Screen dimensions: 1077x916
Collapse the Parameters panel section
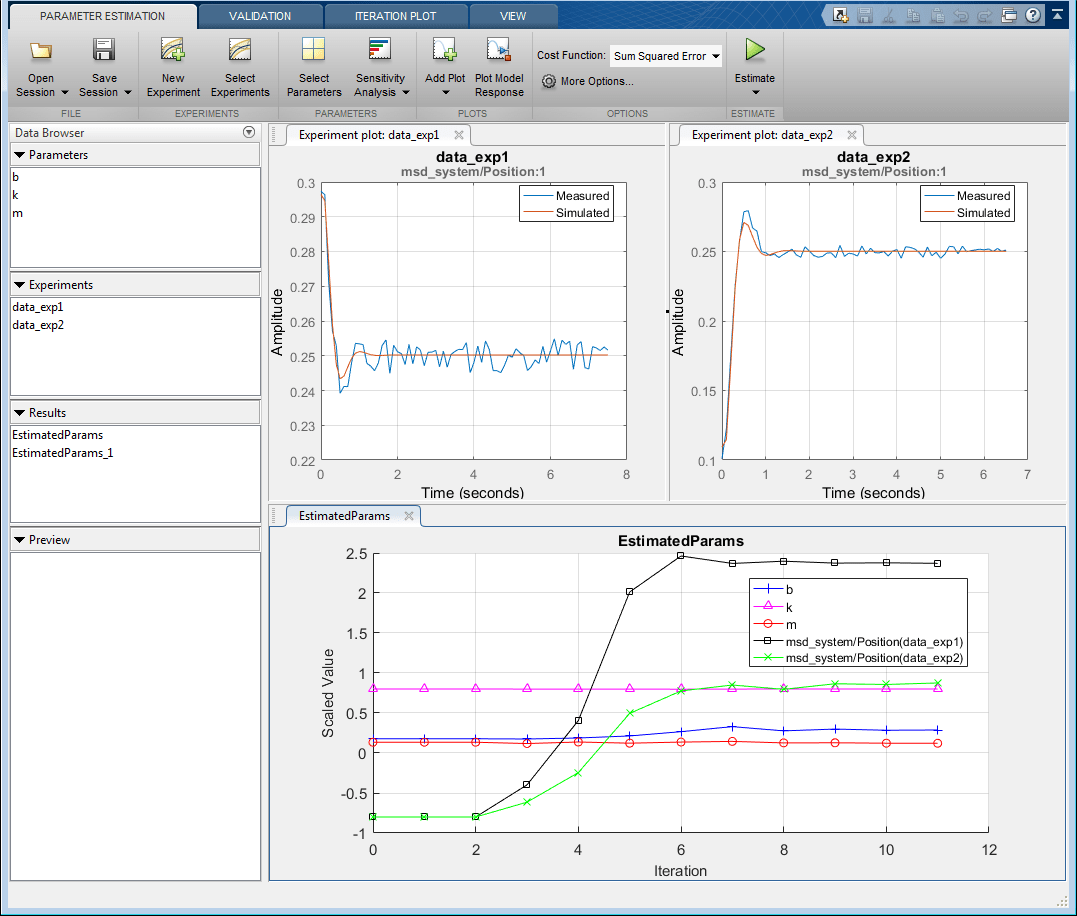(x=20, y=155)
